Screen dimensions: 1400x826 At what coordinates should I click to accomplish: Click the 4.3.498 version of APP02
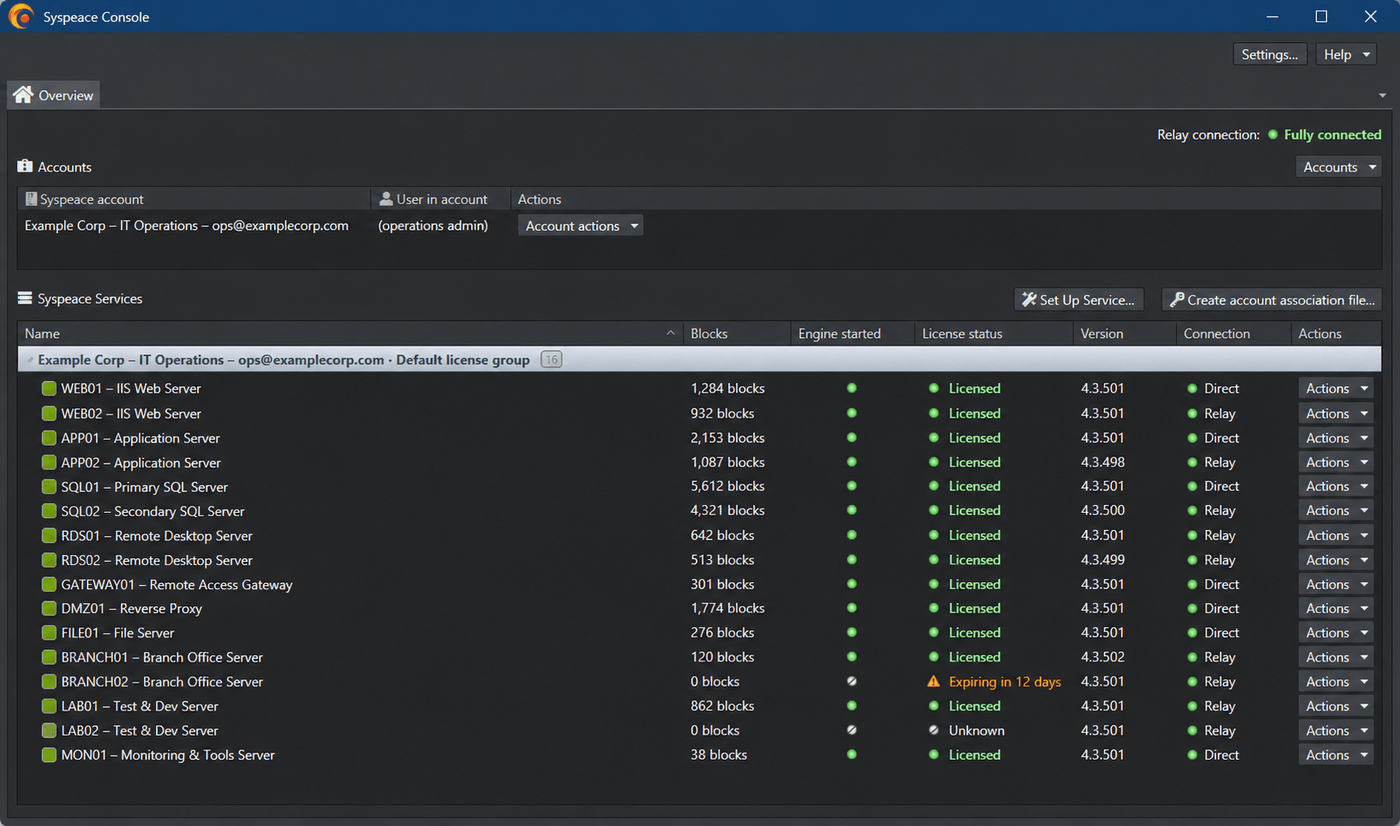[1103, 462]
